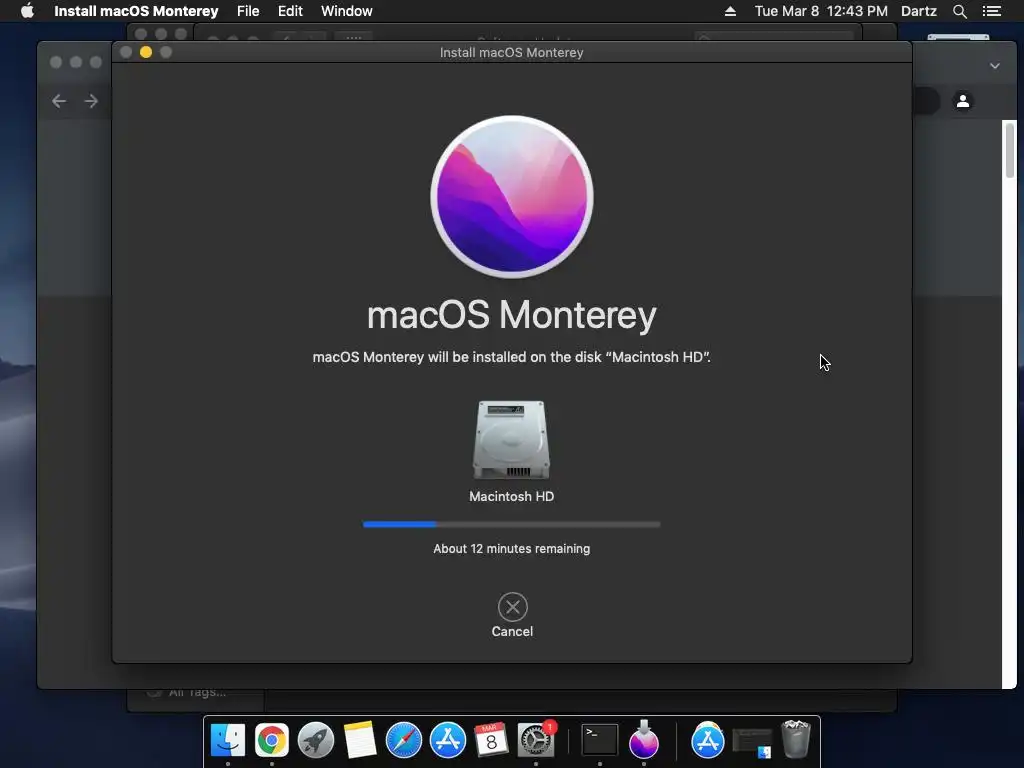The image size is (1024, 768).
Task: Click the account profile icon in background window
Action: click(963, 101)
